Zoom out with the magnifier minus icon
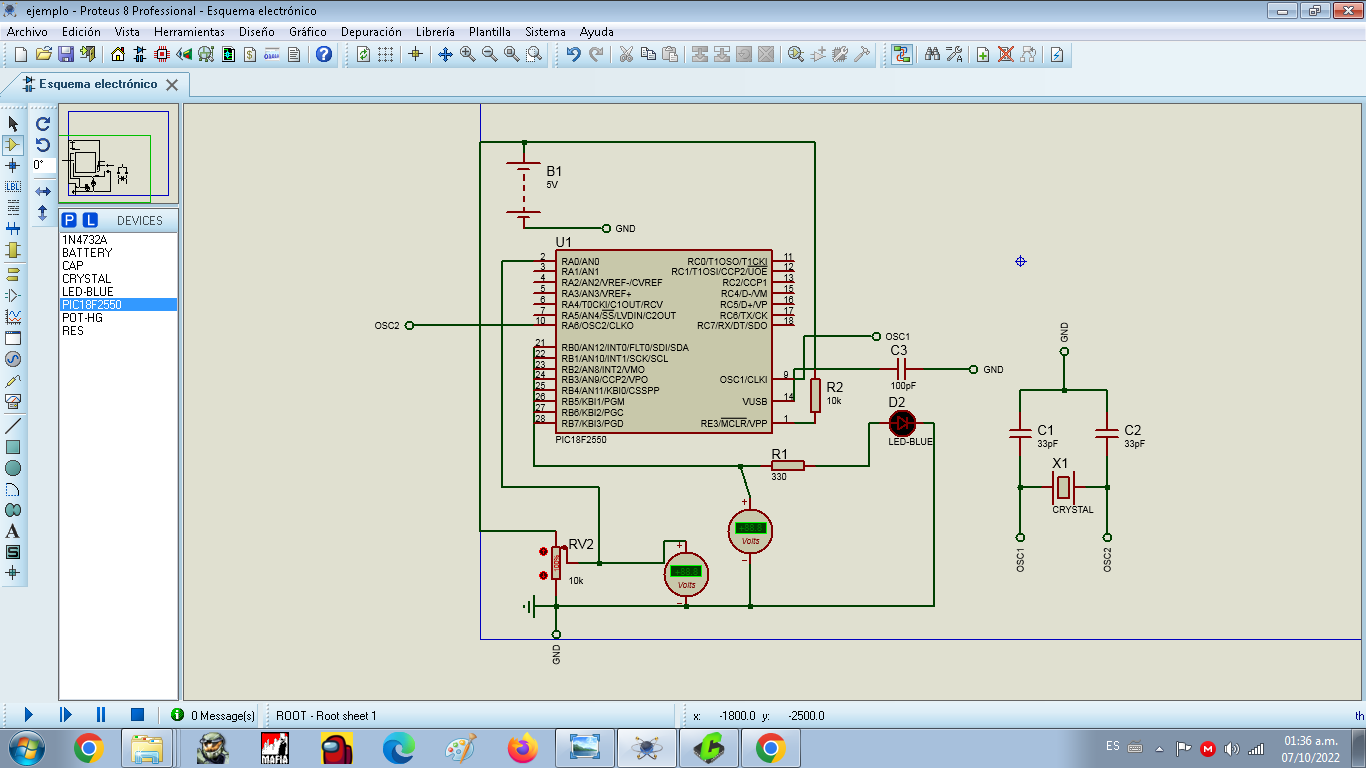The height and width of the screenshot is (768, 1366). click(490, 54)
